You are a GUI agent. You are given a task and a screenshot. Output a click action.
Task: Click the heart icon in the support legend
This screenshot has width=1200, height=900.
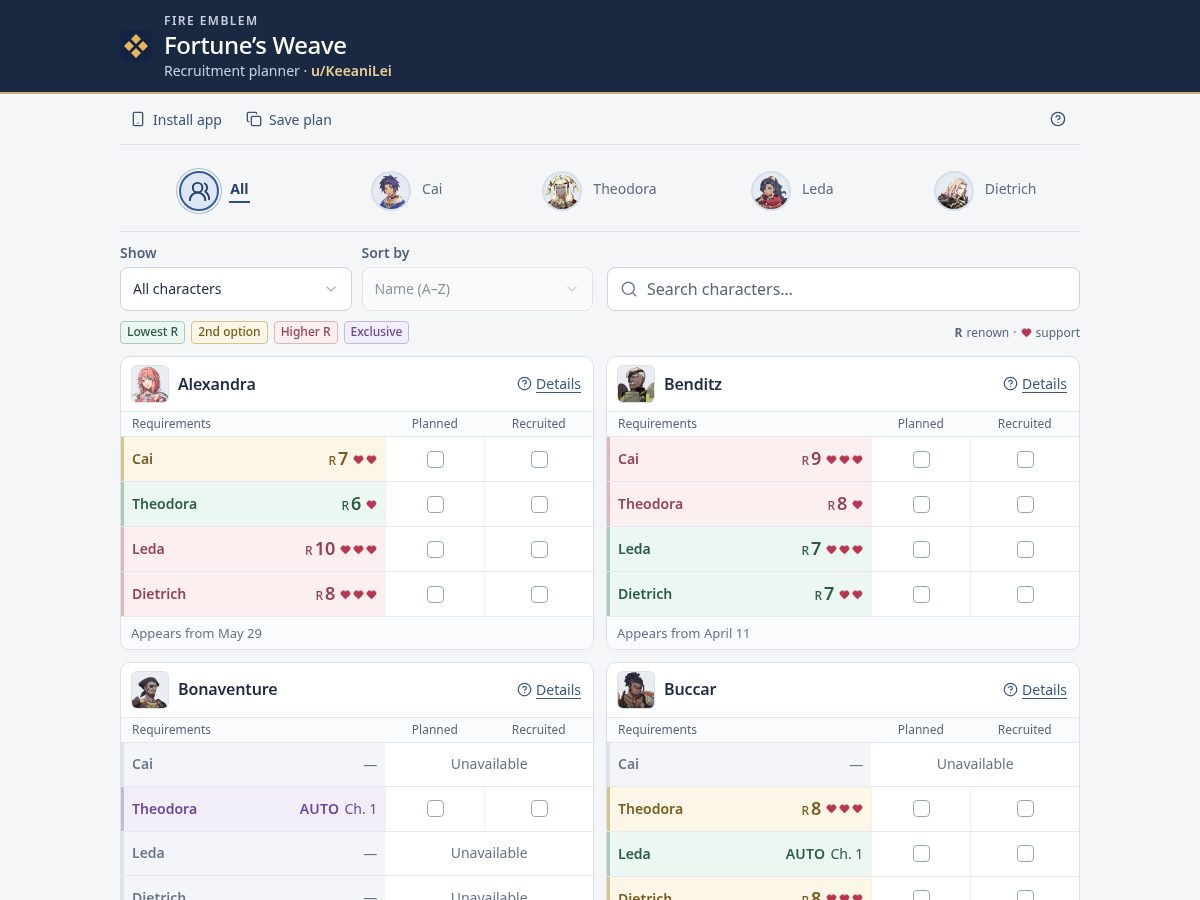(1026, 333)
